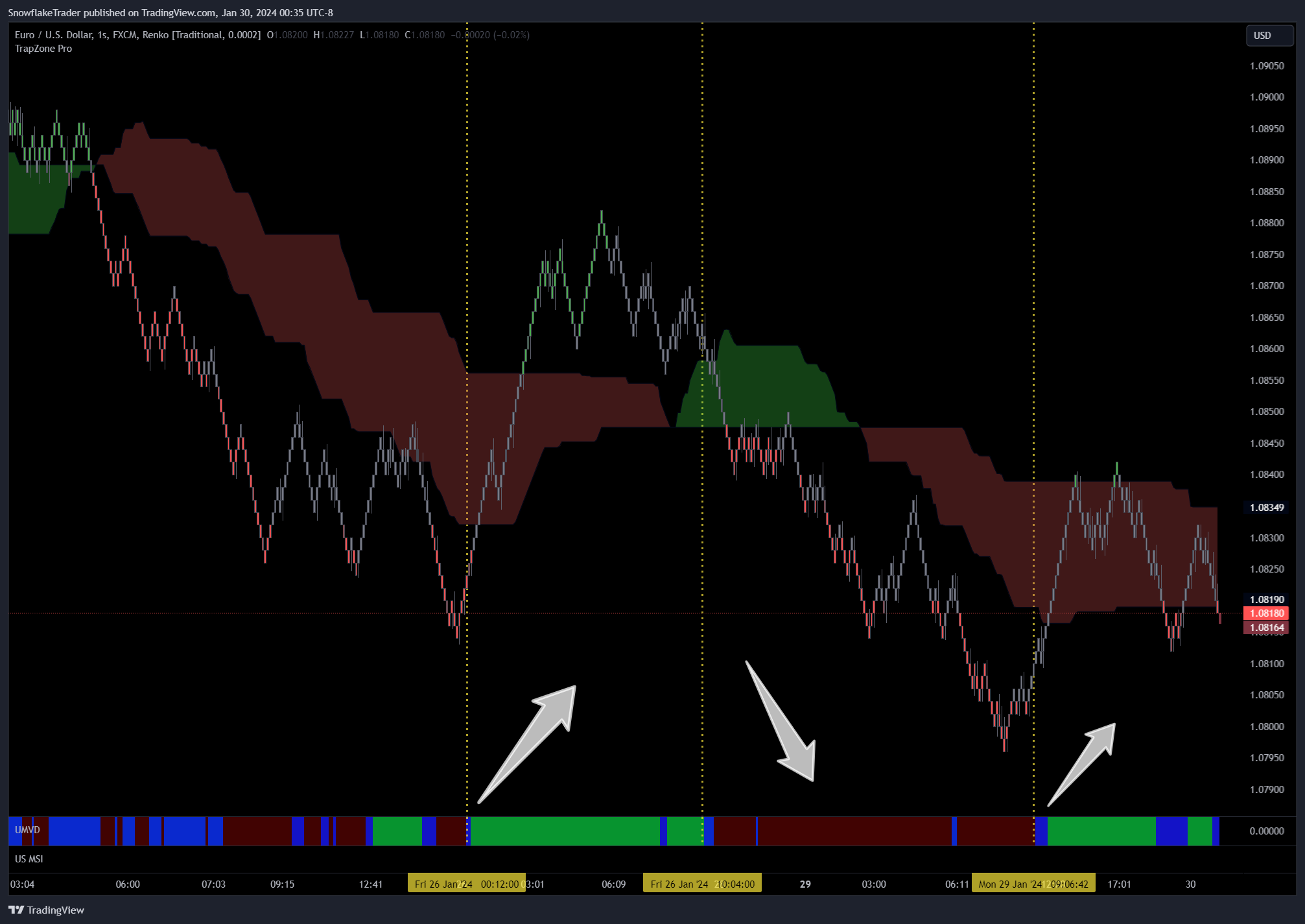Click the 1.08500 price axis label
This screenshot has height=924, width=1305.
coord(1267,412)
